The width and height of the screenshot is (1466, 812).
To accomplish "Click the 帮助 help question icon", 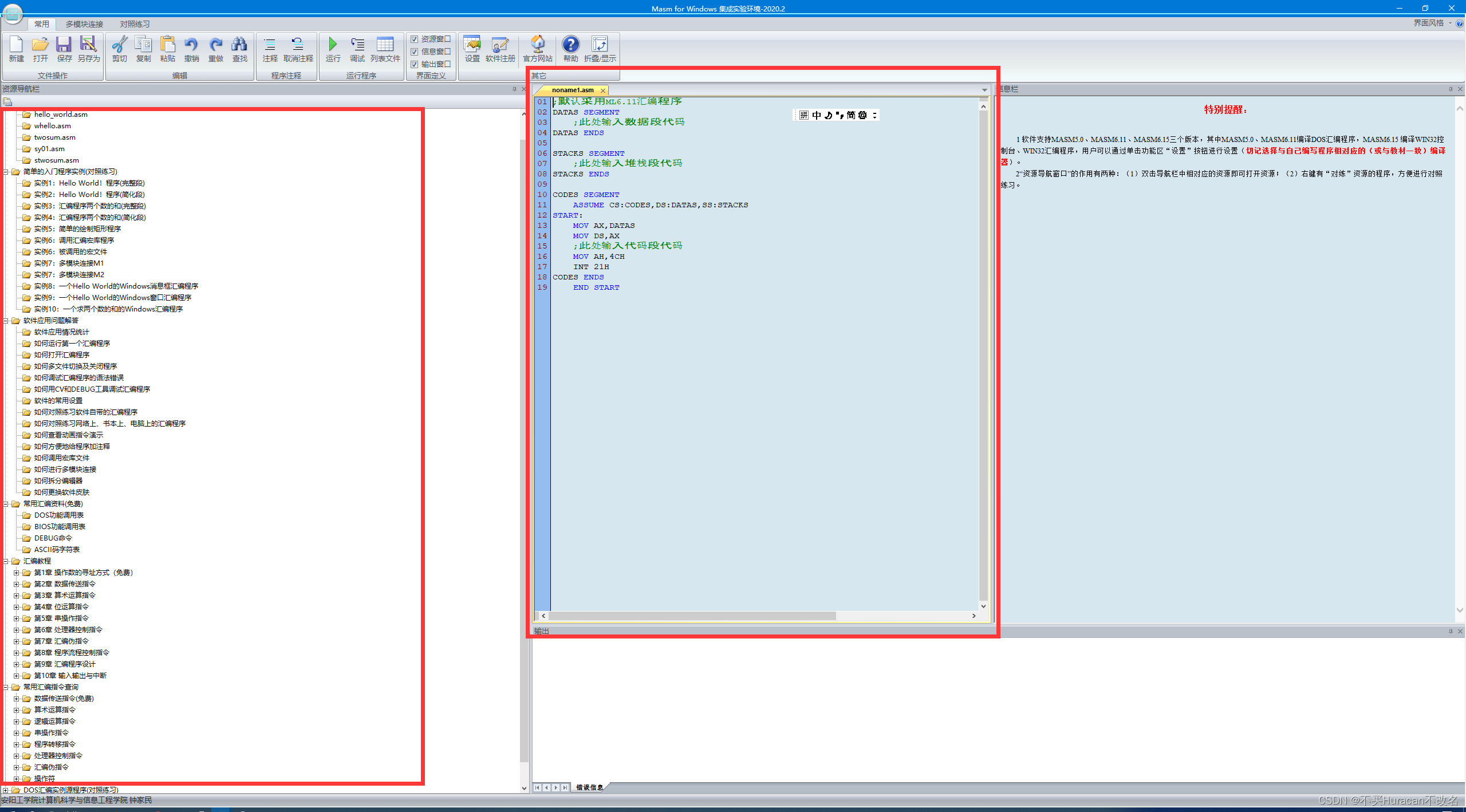I will point(570,45).
